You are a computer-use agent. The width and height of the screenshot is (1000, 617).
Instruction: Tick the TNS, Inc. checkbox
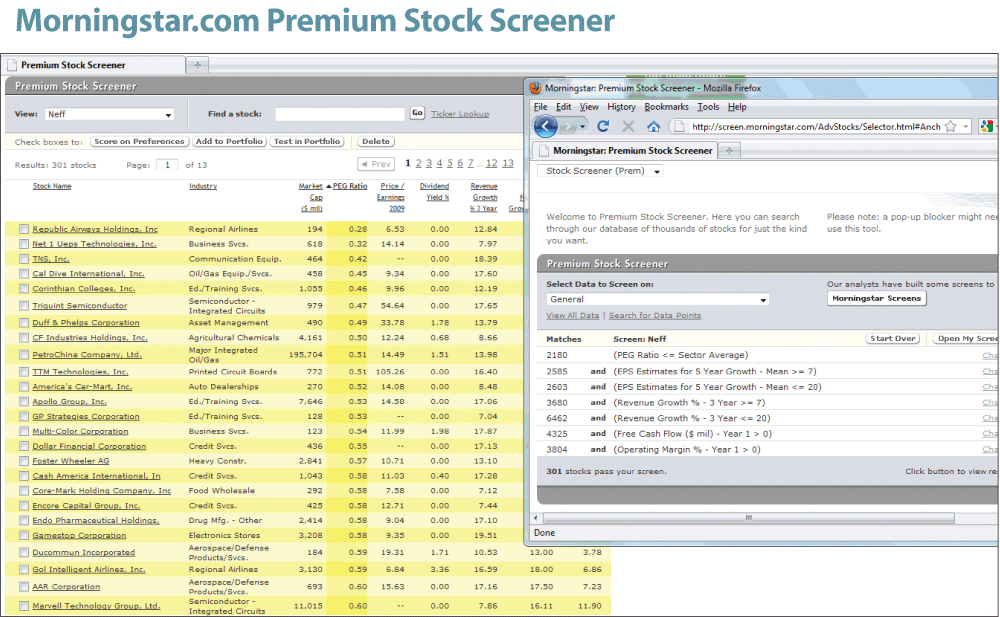click(x=24, y=259)
